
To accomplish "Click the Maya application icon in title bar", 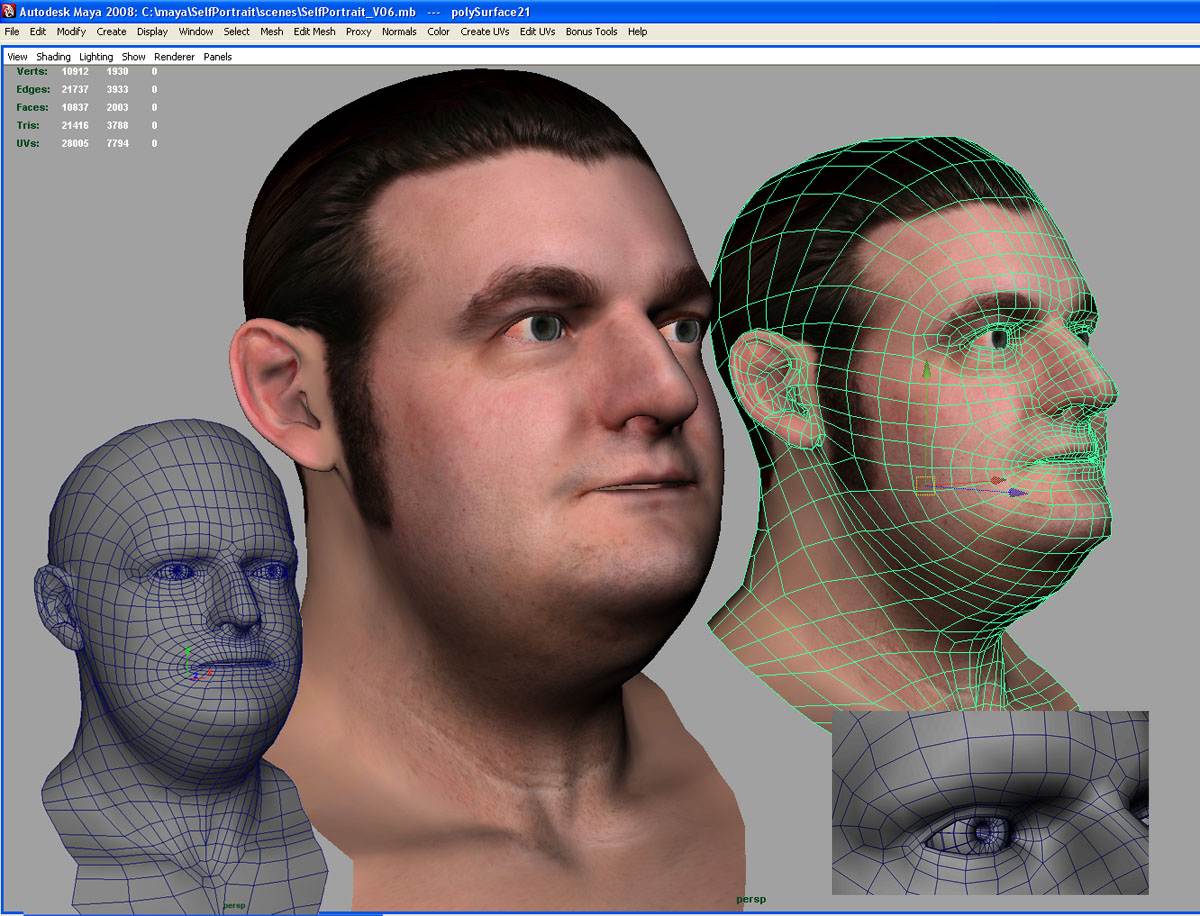I will point(9,10).
